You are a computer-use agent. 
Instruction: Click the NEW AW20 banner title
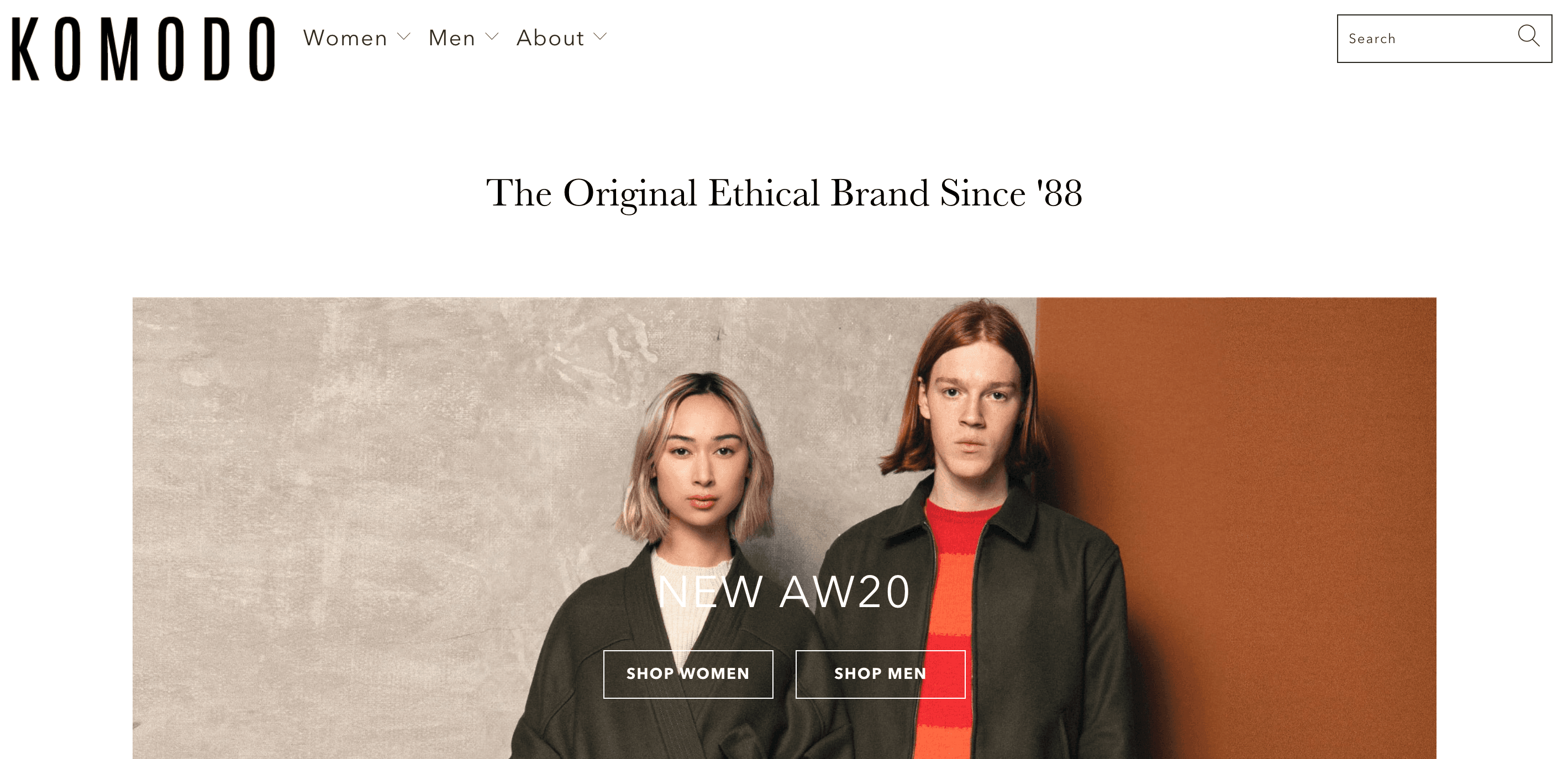point(784,592)
